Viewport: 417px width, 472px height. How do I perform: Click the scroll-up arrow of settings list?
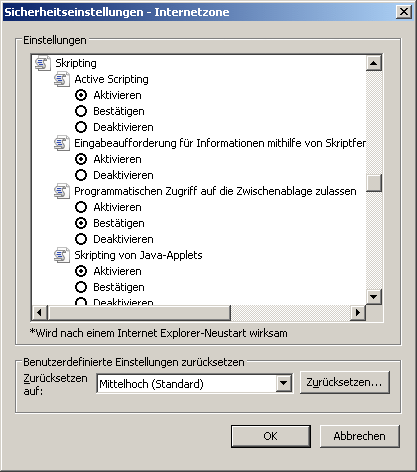coord(374,63)
